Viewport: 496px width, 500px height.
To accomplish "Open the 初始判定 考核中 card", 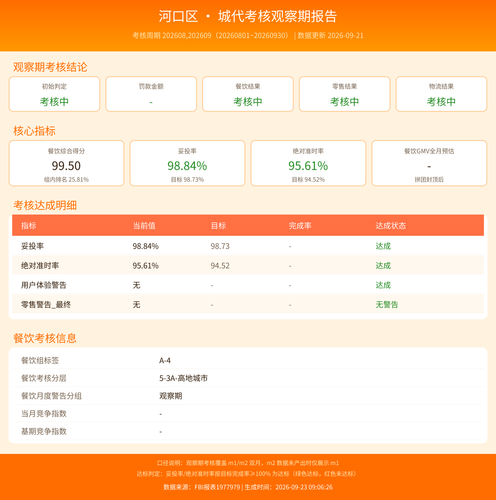I will (54, 94).
